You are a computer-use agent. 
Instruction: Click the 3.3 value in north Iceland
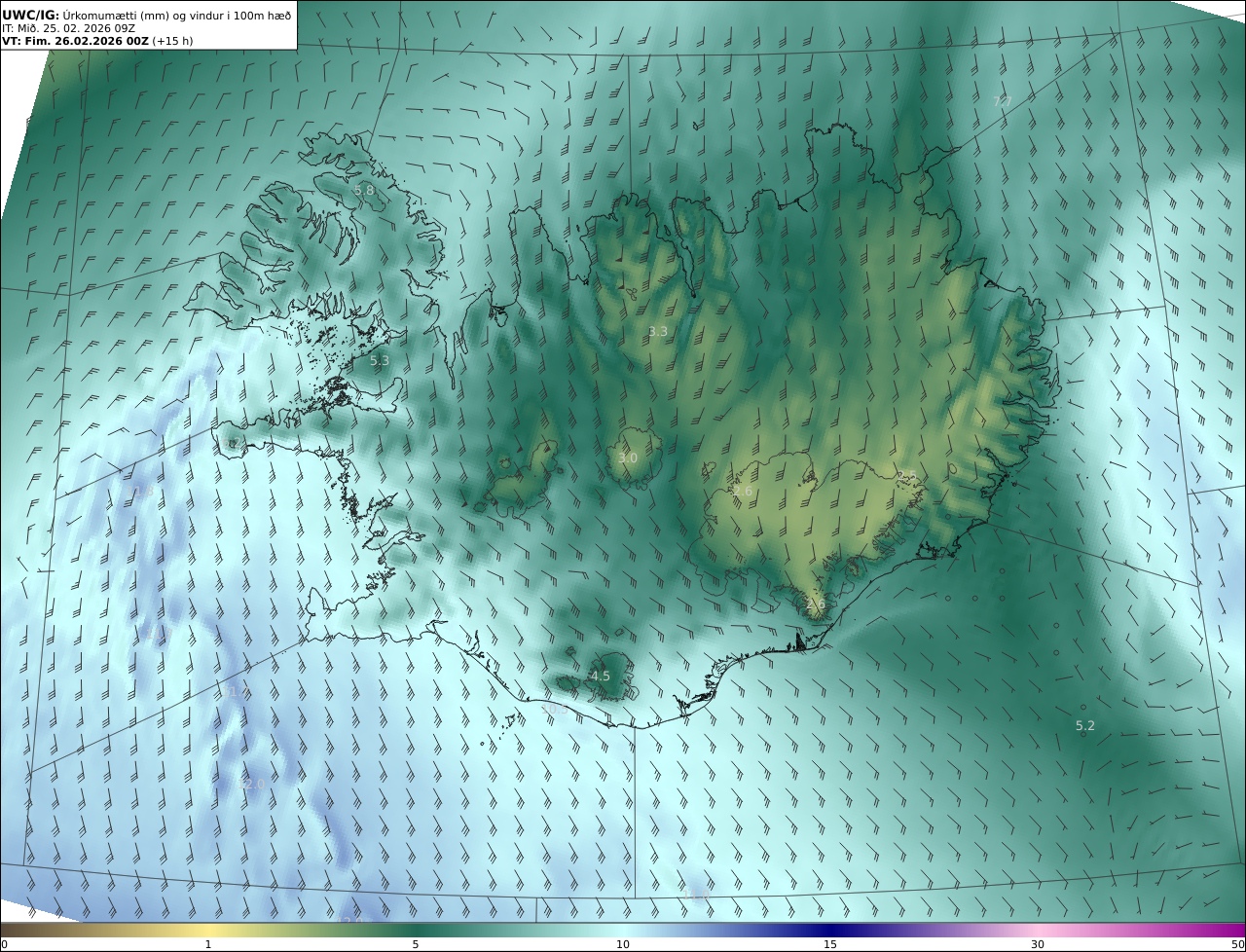(x=658, y=331)
